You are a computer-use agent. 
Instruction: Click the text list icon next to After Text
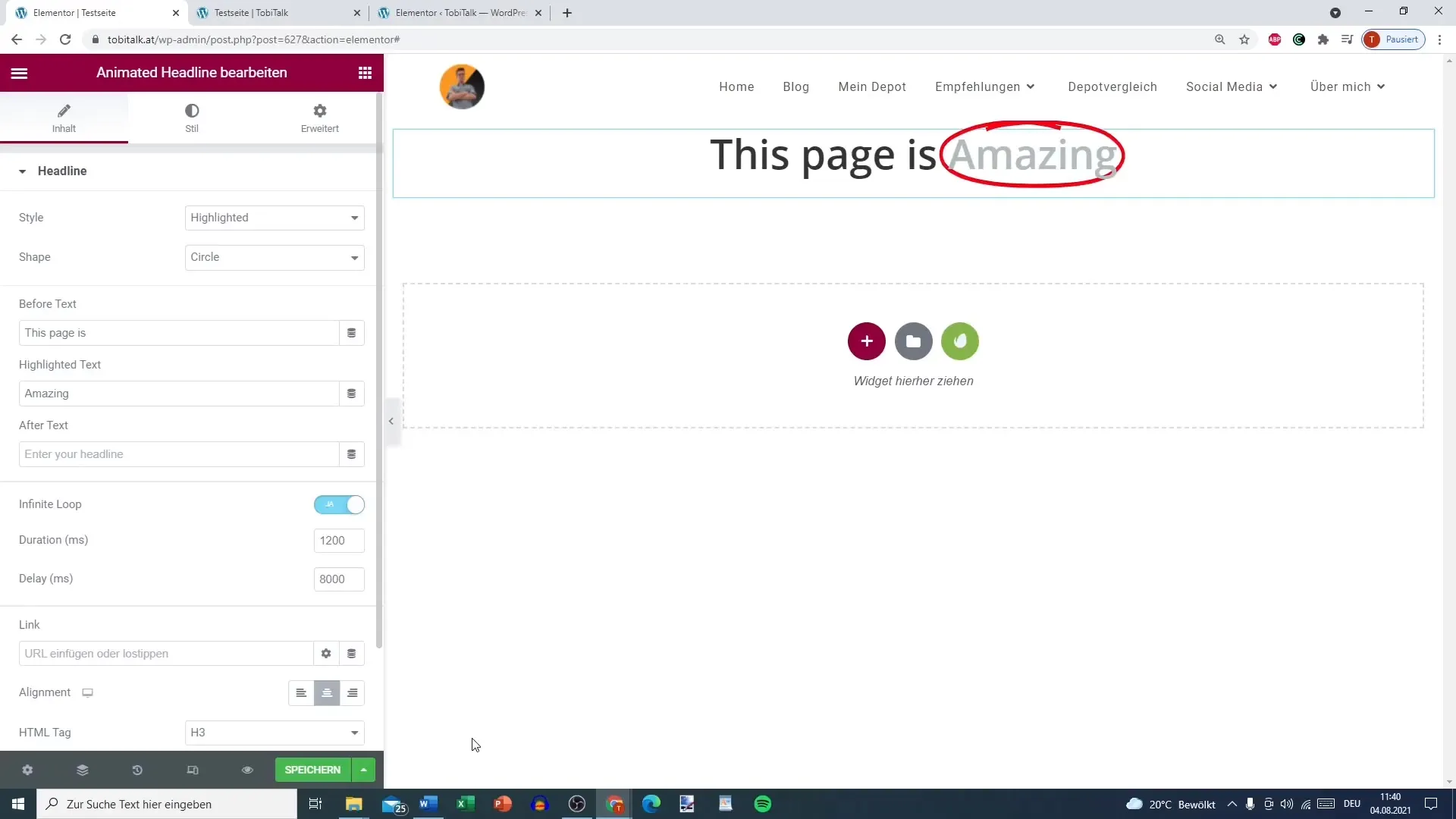pyautogui.click(x=351, y=454)
